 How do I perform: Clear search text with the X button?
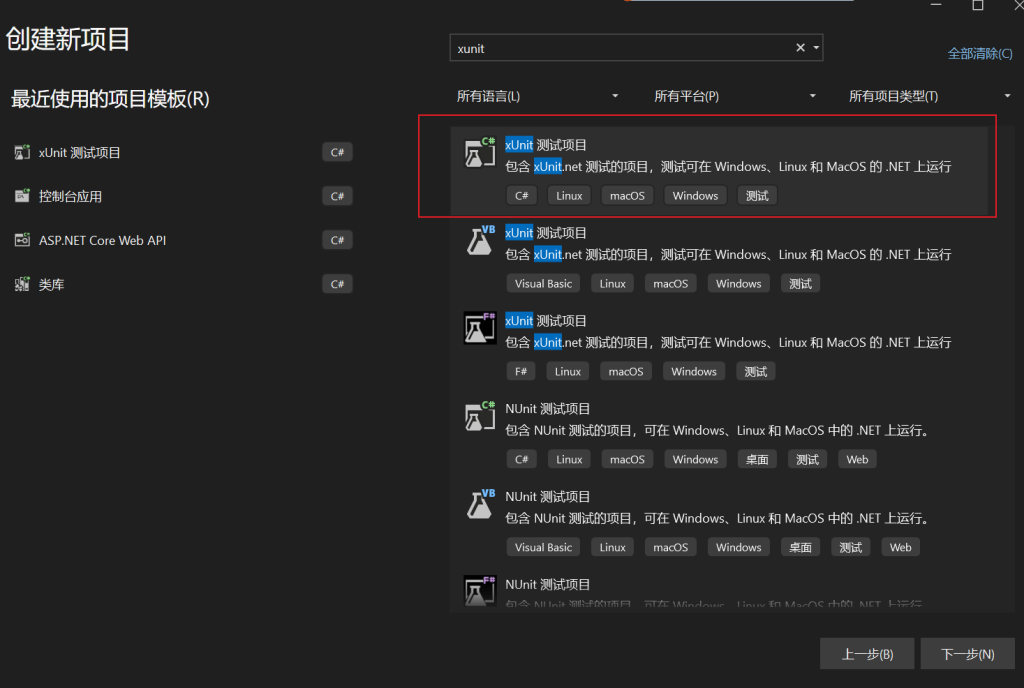point(800,48)
